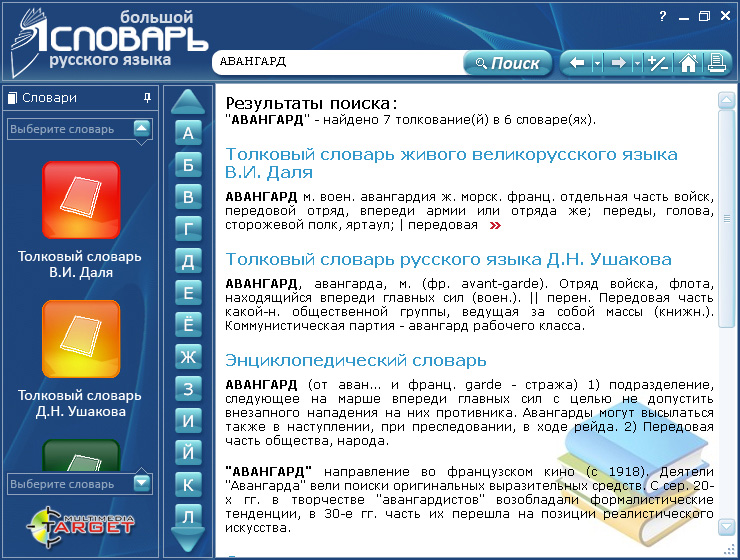Click the Результаты поиска heading
Viewport: 740px width, 560px height.
point(311,103)
